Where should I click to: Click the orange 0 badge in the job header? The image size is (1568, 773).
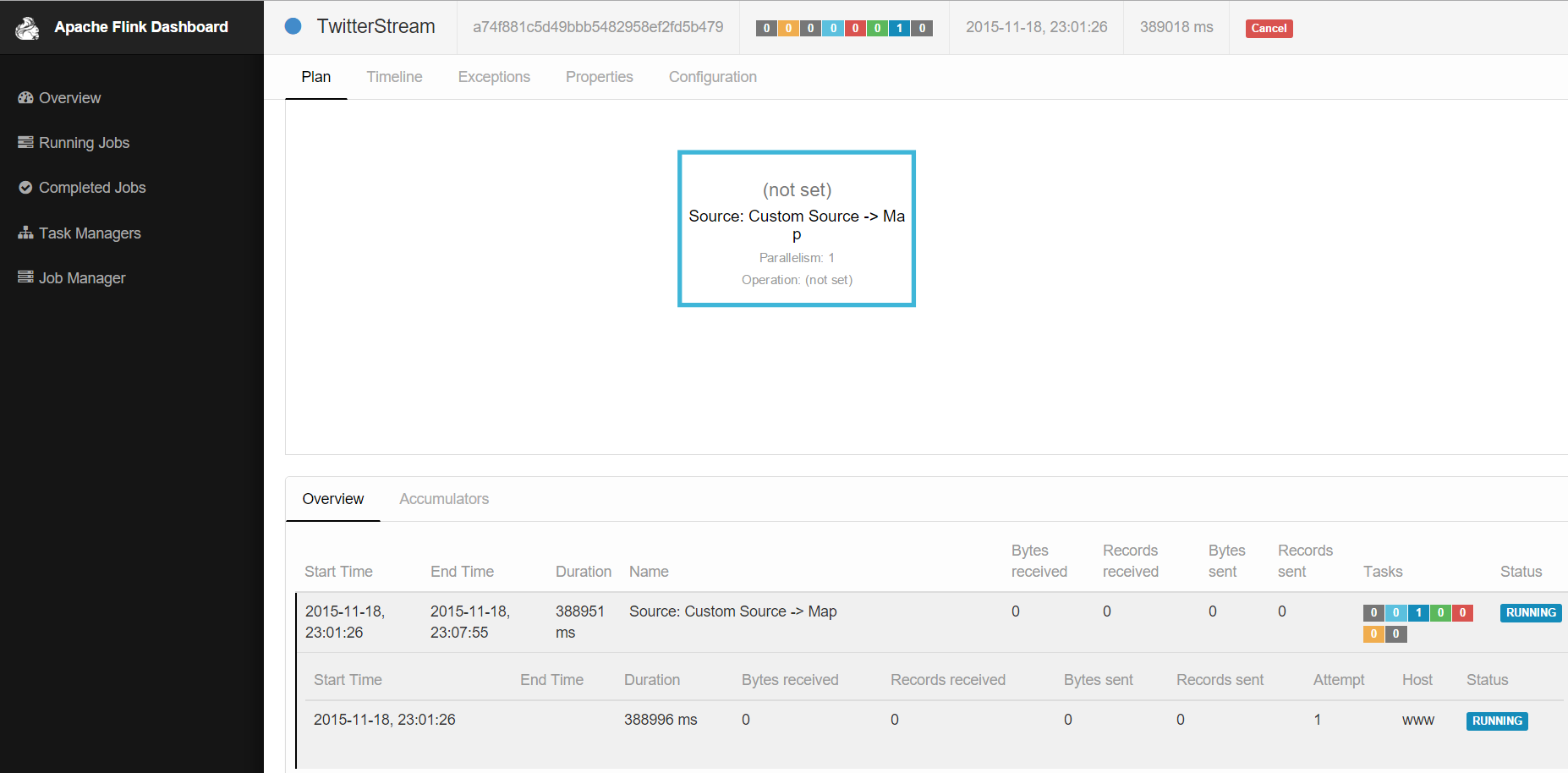coord(788,28)
